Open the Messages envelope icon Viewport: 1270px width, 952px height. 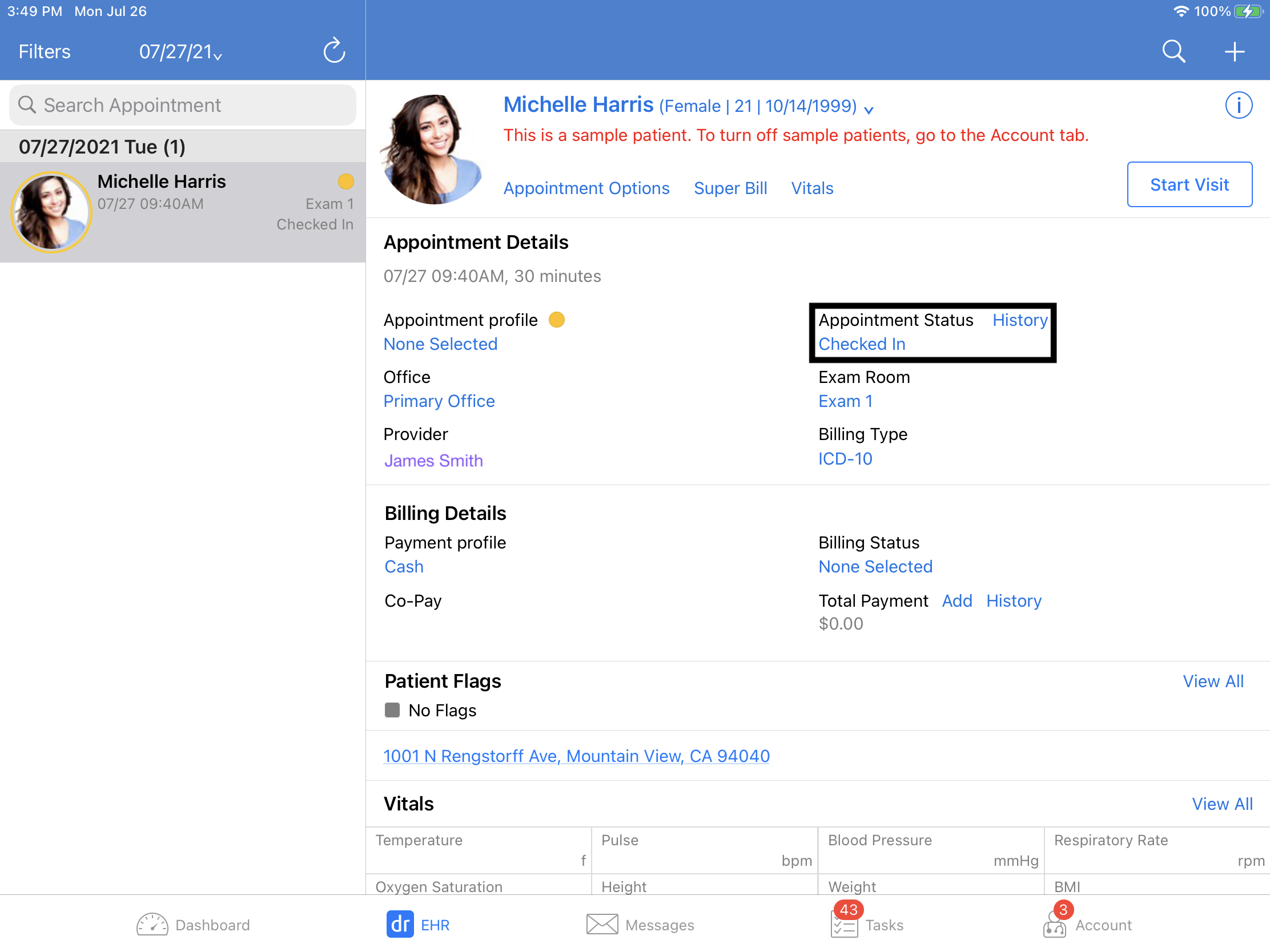click(602, 925)
